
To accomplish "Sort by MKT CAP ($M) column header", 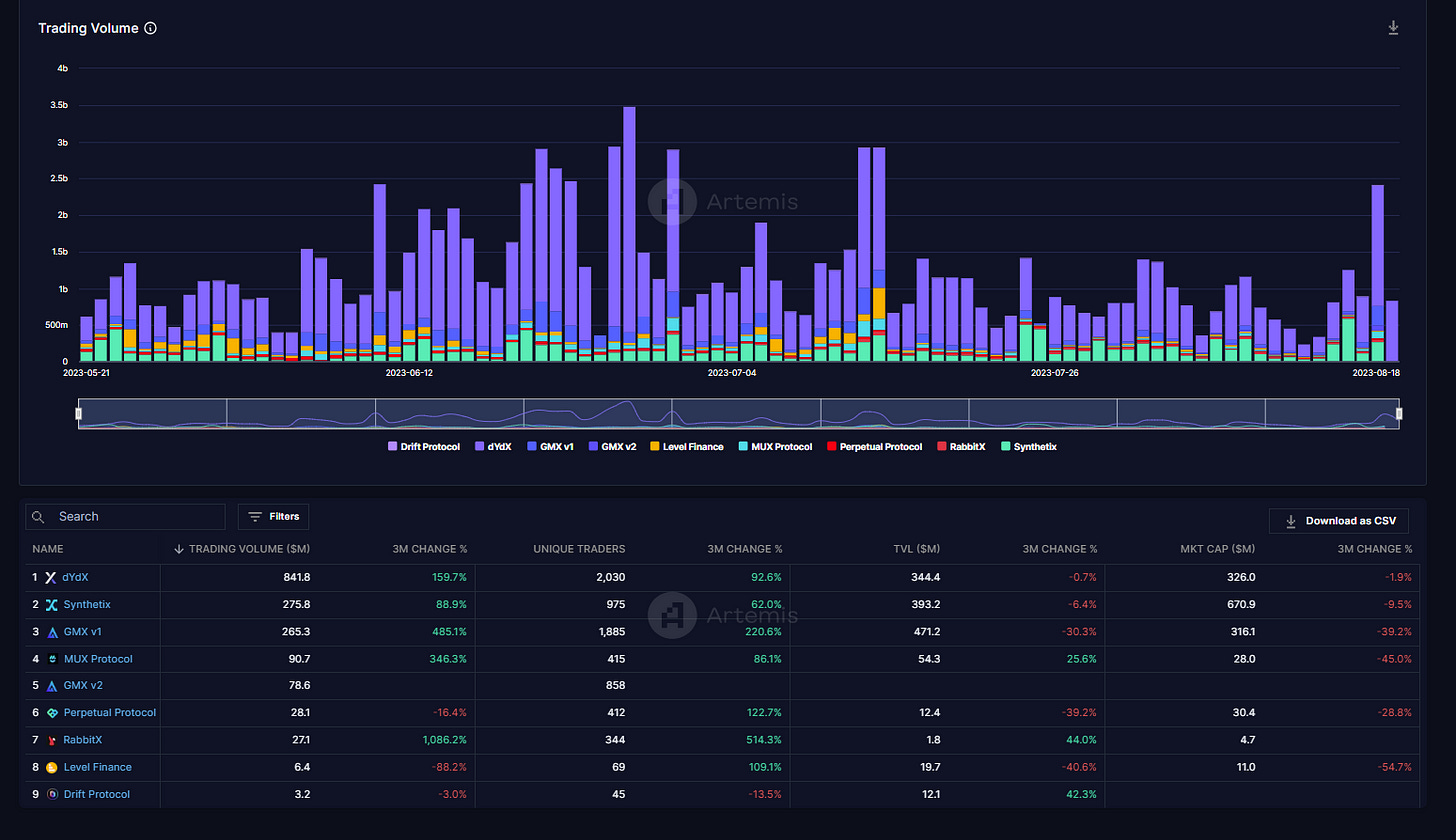I will click(x=1217, y=549).
